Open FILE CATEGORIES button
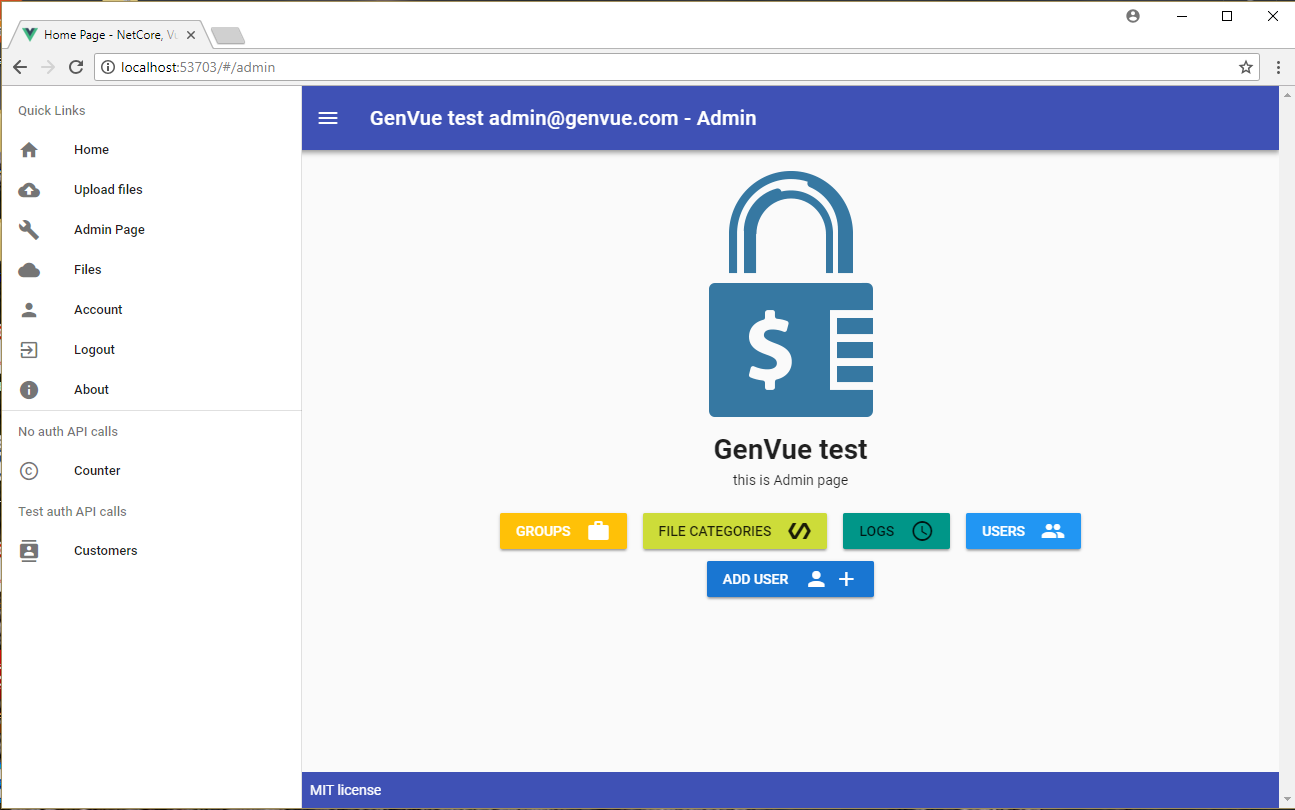 [x=735, y=531]
